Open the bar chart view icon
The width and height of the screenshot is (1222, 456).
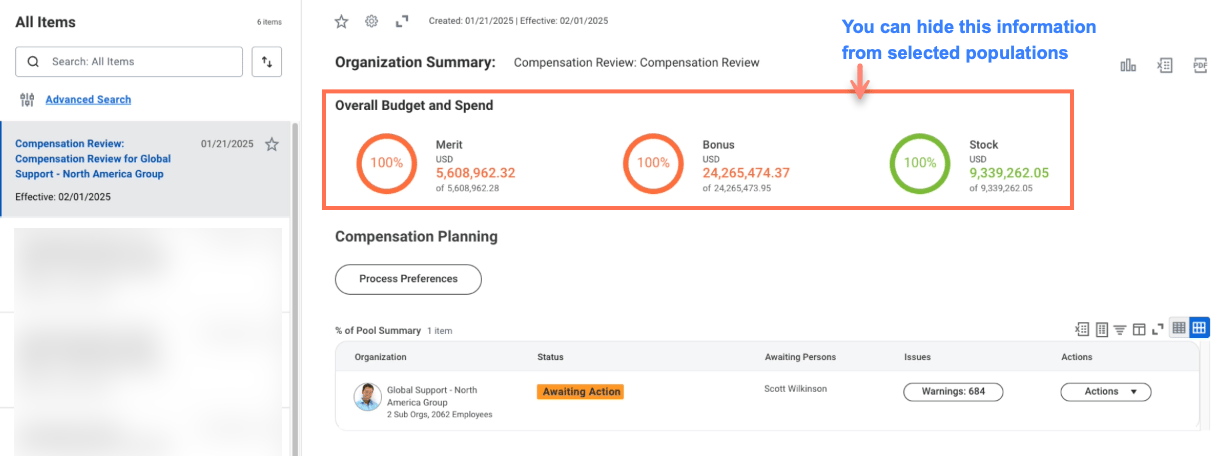coord(1128,65)
